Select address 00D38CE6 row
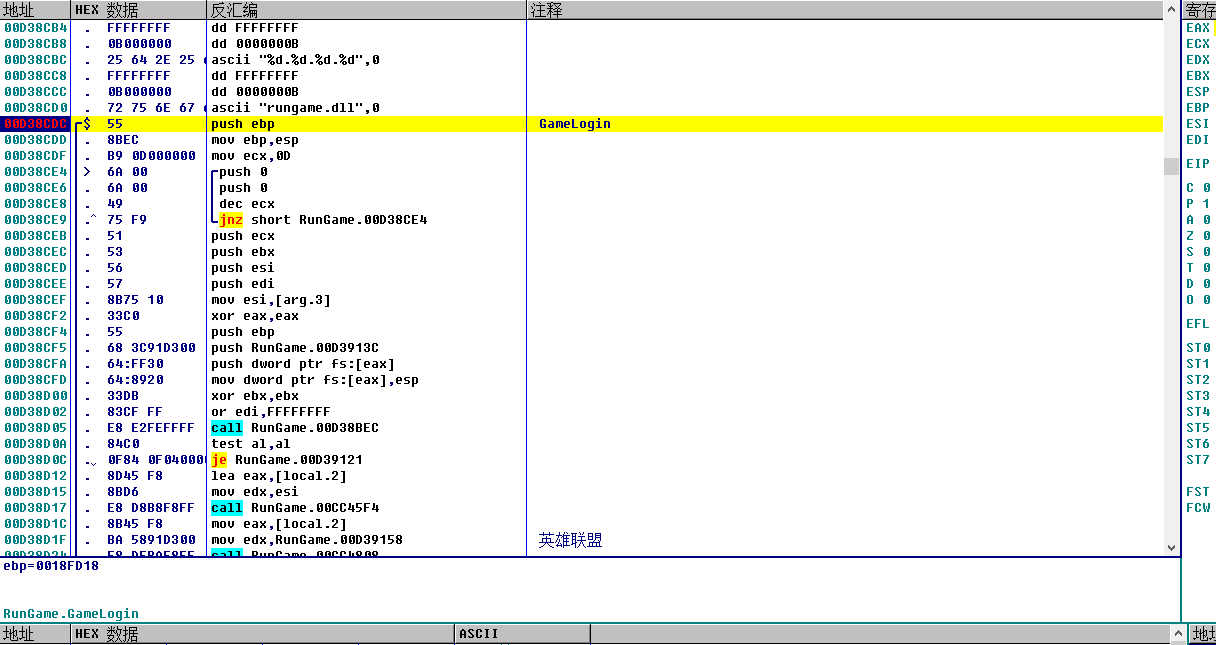1216x645 pixels. coord(35,188)
